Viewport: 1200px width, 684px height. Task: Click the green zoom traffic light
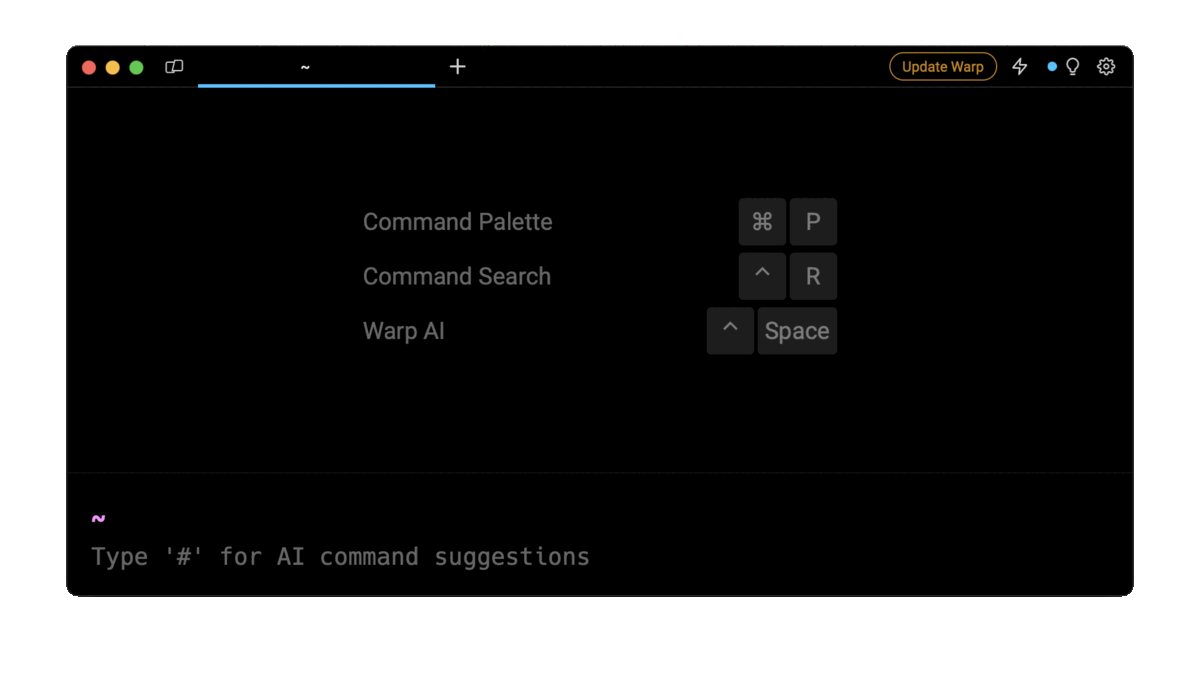pos(137,66)
